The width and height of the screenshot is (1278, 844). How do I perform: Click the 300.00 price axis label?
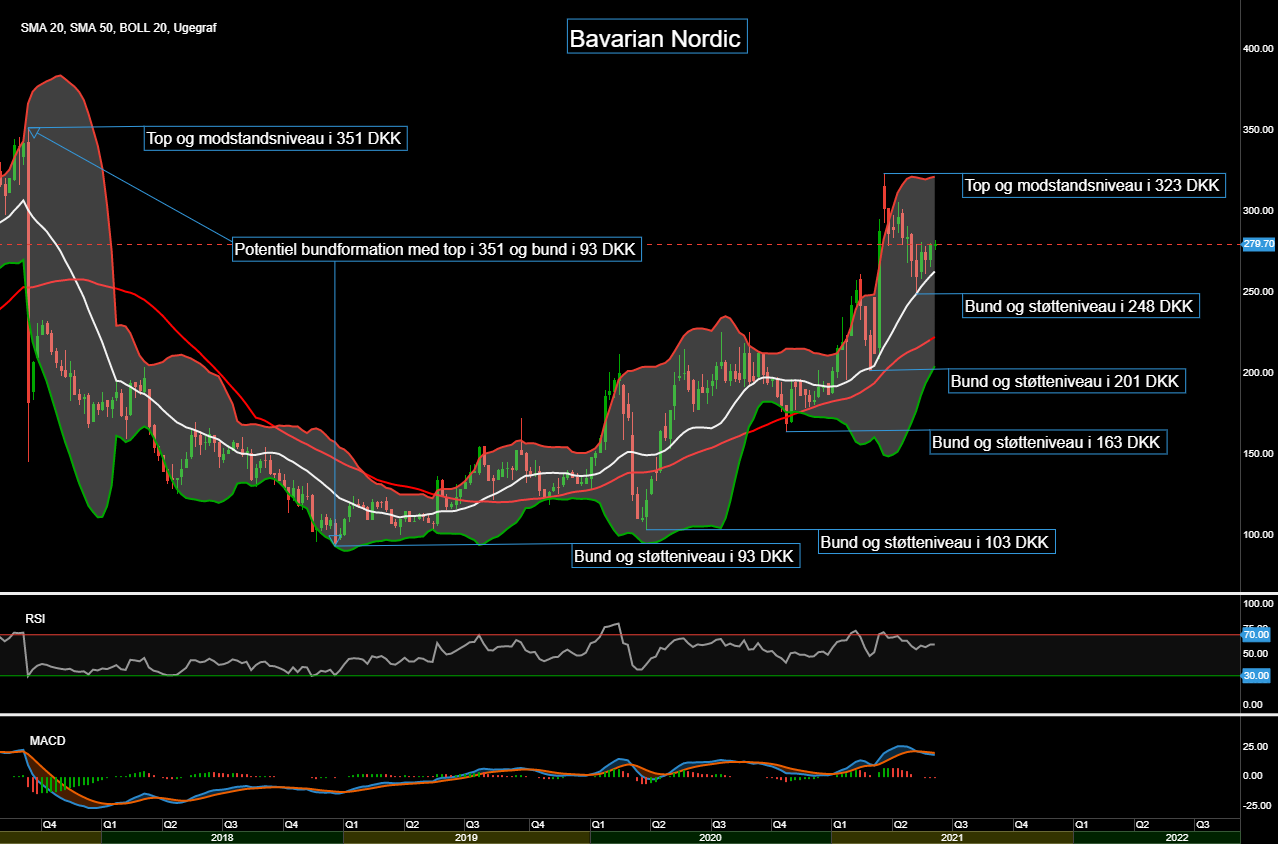[x=1257, y=210]
